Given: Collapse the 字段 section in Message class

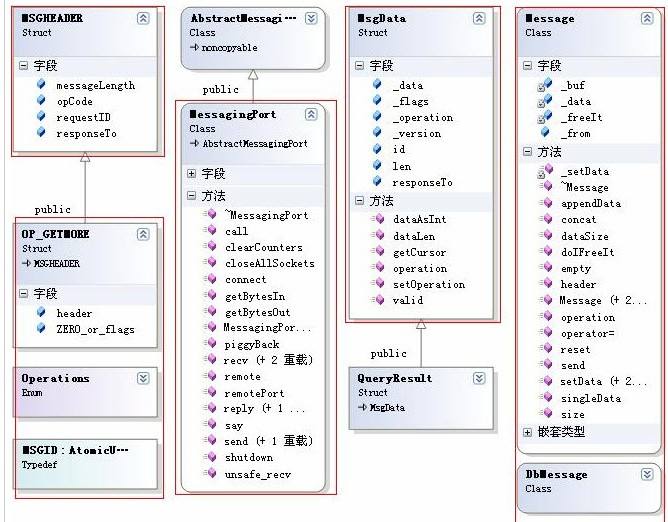Looking at the screenshot, I should tap(527, 66).
